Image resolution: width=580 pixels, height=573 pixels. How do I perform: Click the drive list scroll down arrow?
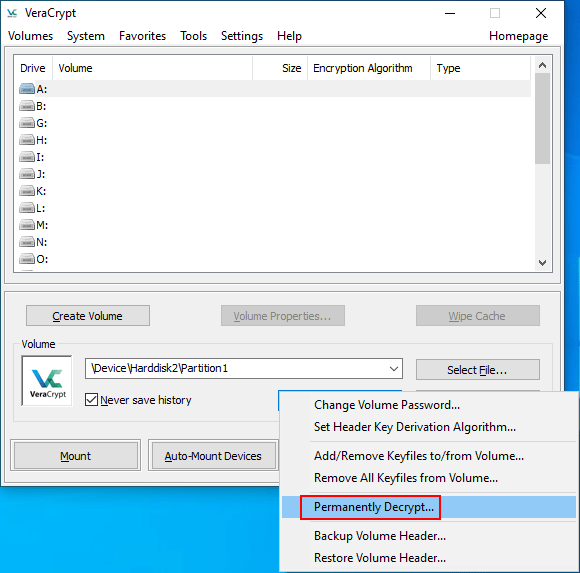click(x=542, y=263)
